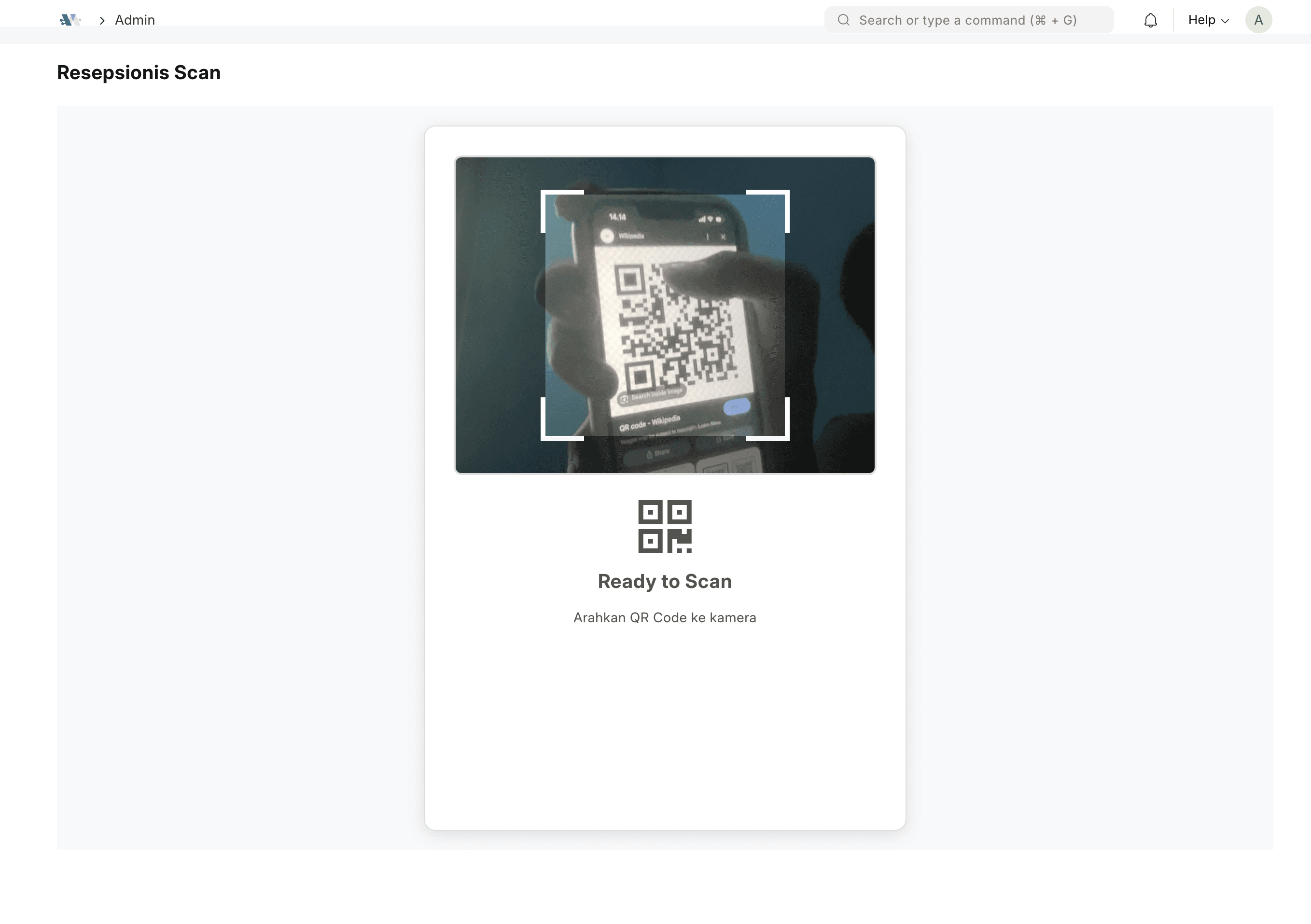This screenshot has height=924, width=1311.
Task: Click the camera scanner preview
Action: pyautogui.click(x=665, y=315)
